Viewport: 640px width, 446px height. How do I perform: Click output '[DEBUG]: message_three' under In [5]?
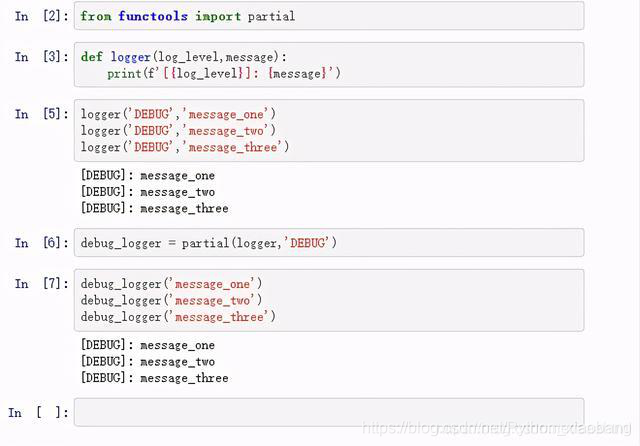coord(154,208)
